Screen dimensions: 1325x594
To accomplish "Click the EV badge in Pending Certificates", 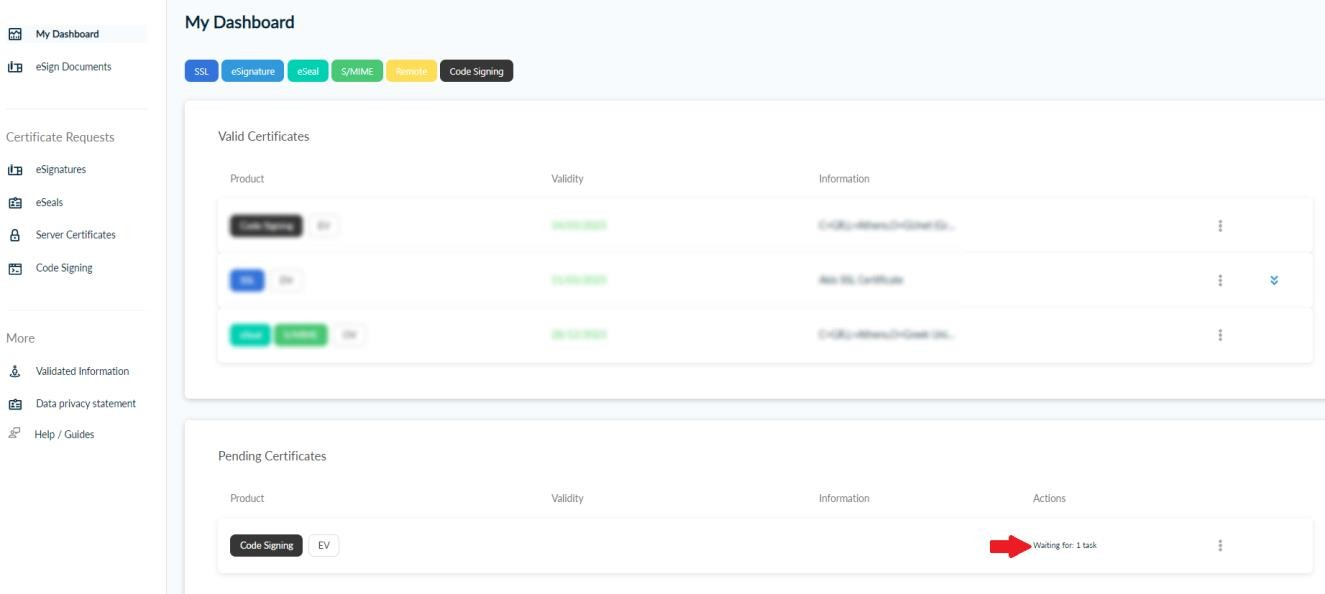I will pos(323,546).
